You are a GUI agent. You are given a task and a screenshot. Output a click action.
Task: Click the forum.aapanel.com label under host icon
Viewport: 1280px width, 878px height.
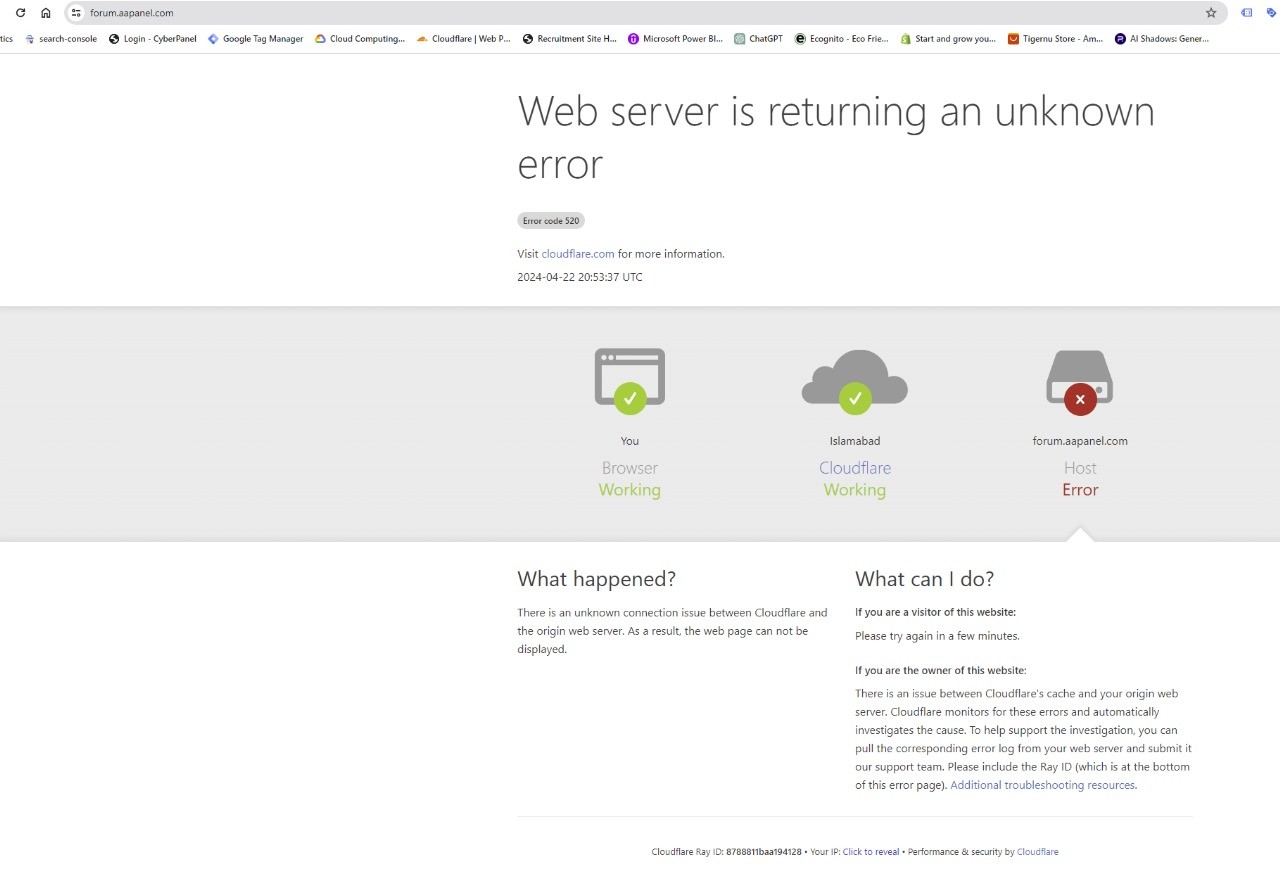(x=1080, y=441)
